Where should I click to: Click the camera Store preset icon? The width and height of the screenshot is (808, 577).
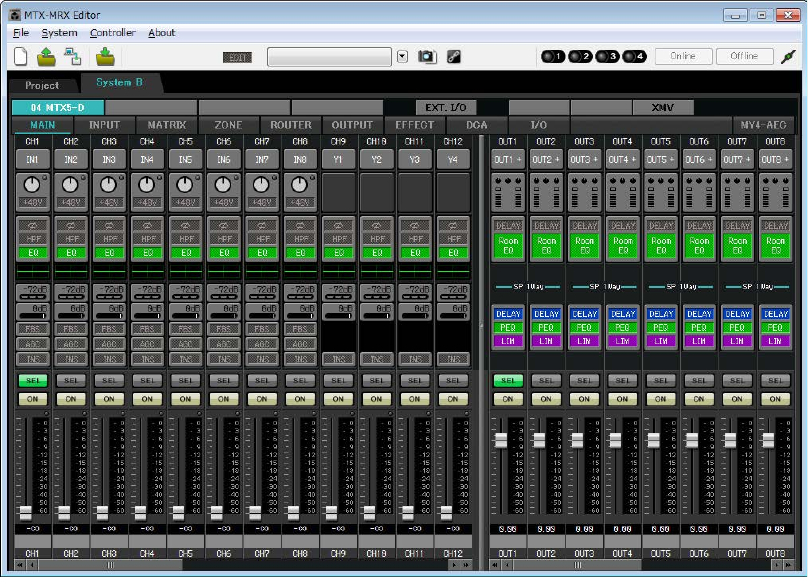pyautogui.click(x=427, y=57)
